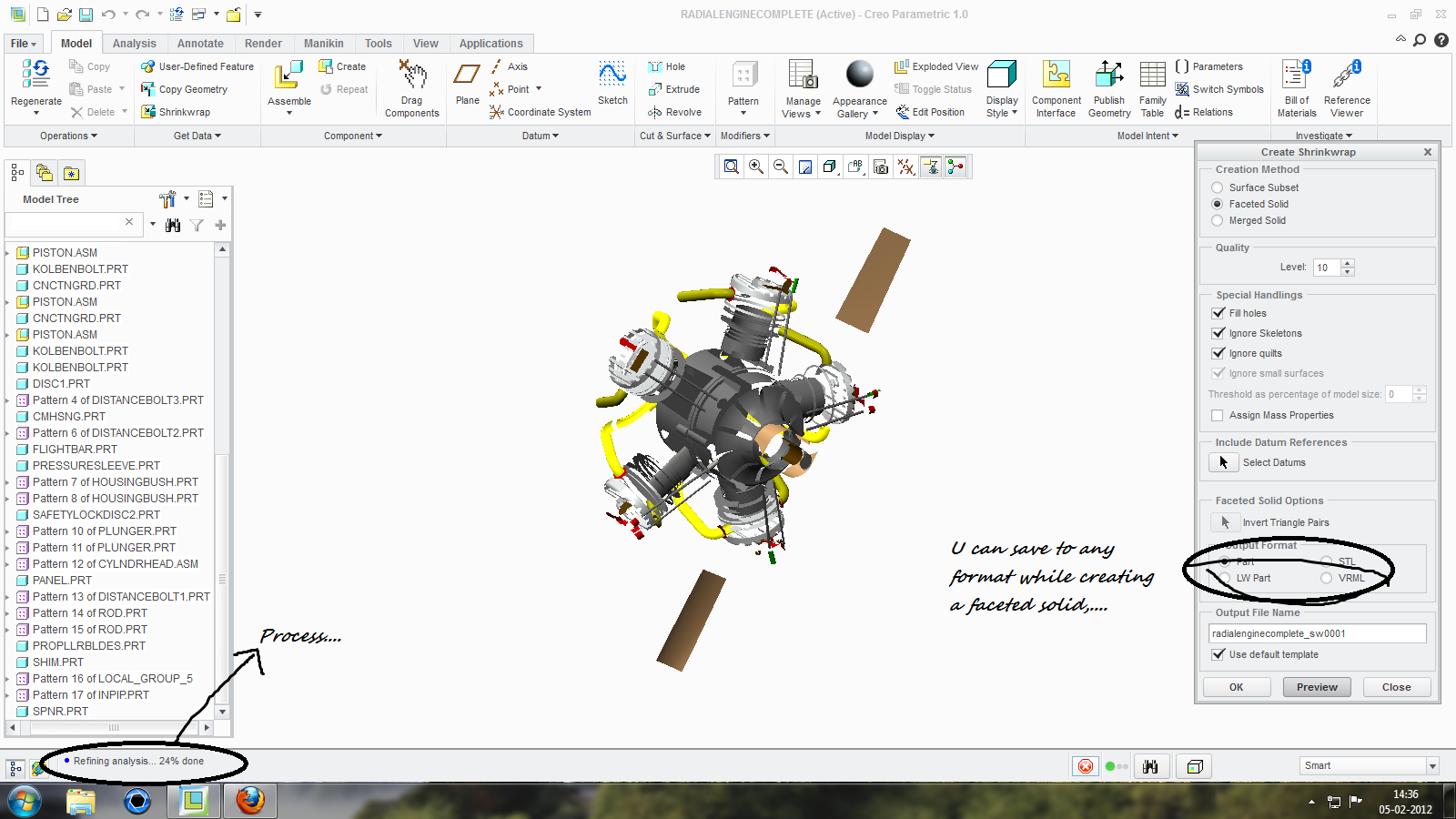
Task: Enable Assign Mass Properties
Action: [1218, 415]
